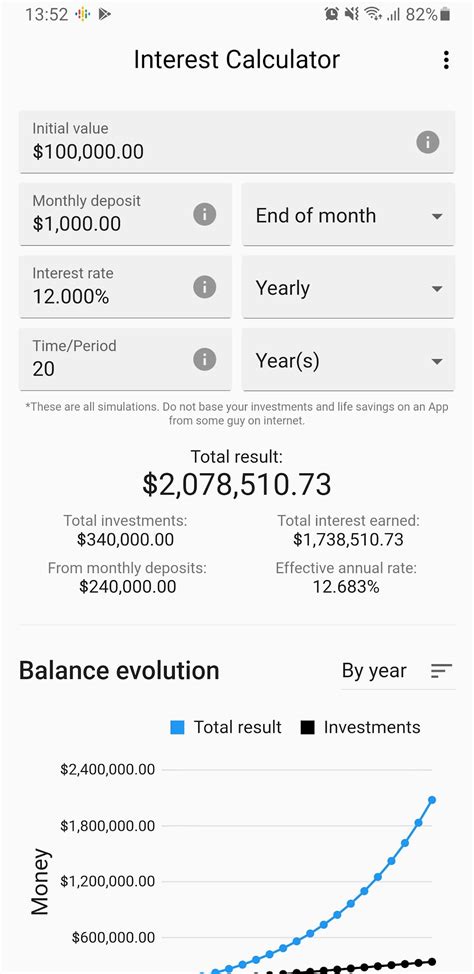474x974 pixels.
Task: Tap the alarm icon in status bar
Action: (x=332, y=14)
